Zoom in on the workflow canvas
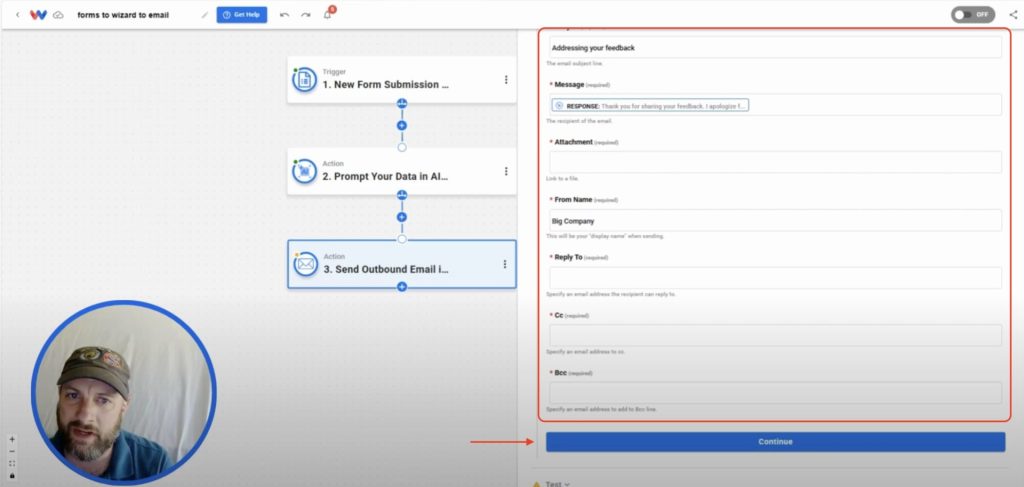Viewport: 1024px width, 487px height. pos(12,439)
